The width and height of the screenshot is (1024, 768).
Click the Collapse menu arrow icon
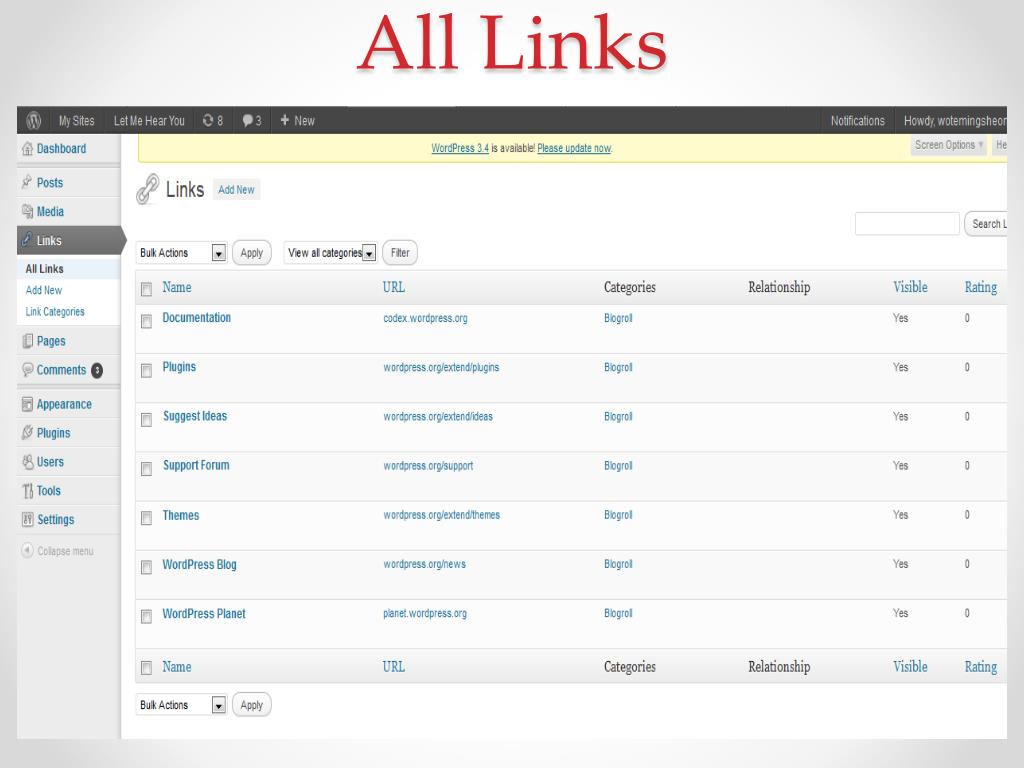(27, 551)
